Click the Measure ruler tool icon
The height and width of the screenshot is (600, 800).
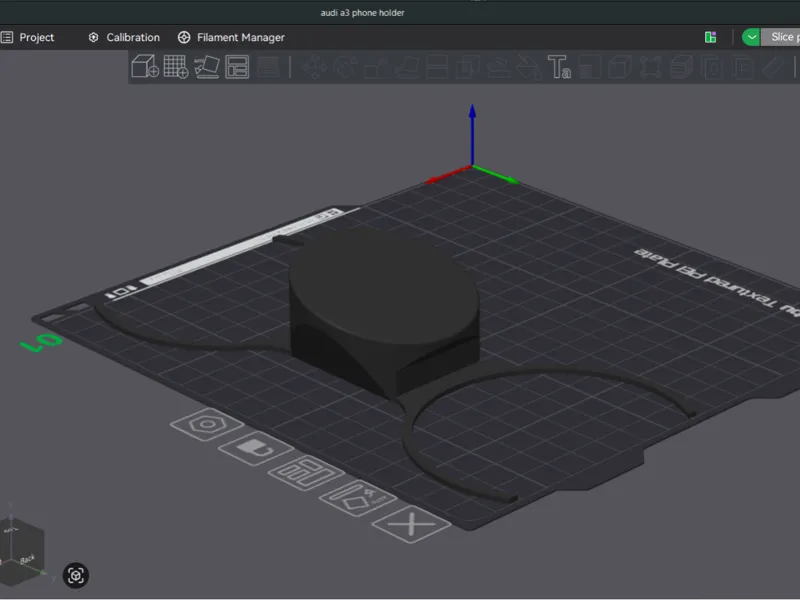[773, 66]
